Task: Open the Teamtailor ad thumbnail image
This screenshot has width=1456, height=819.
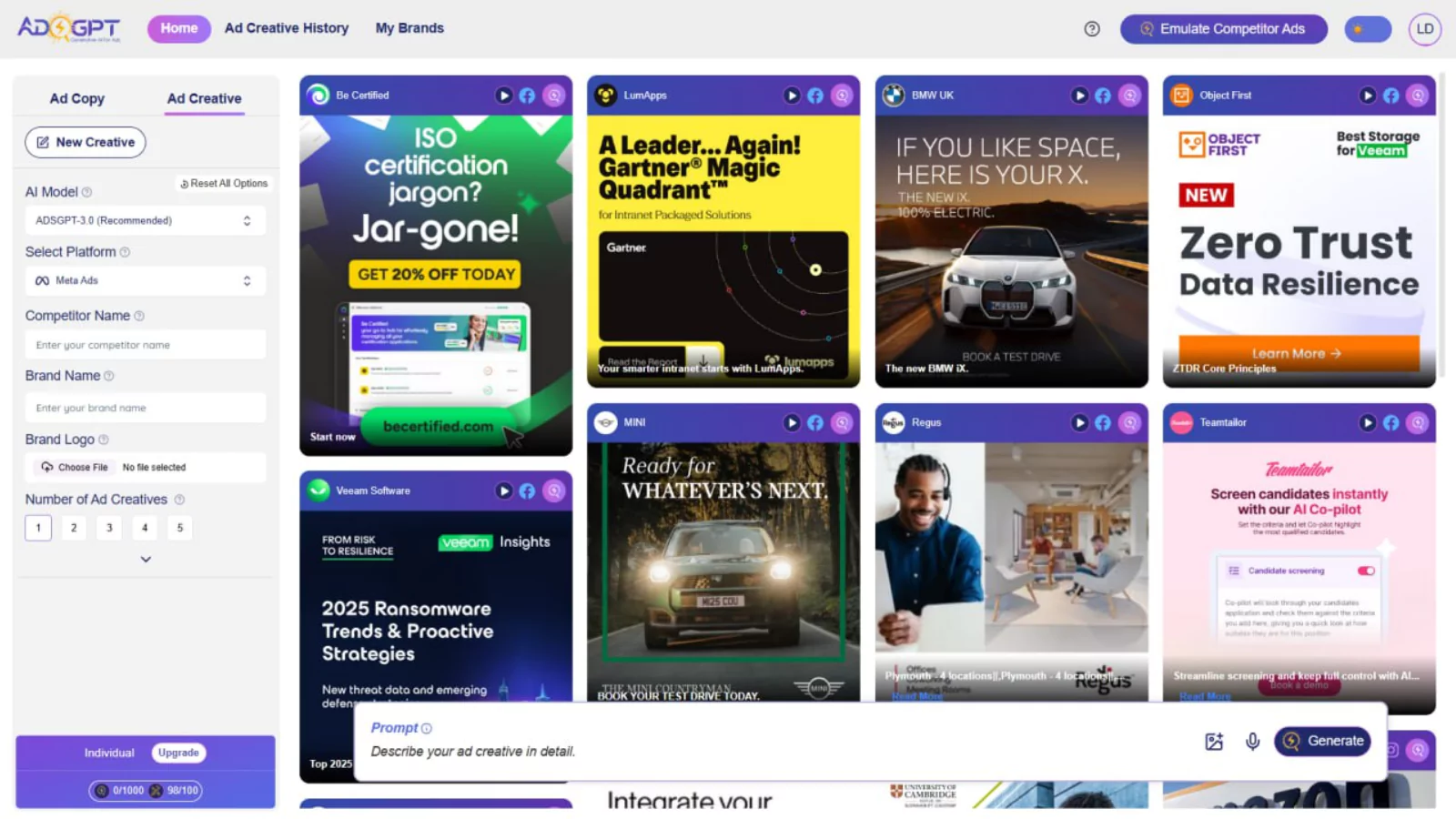Action: click(x=1299, y=579)
